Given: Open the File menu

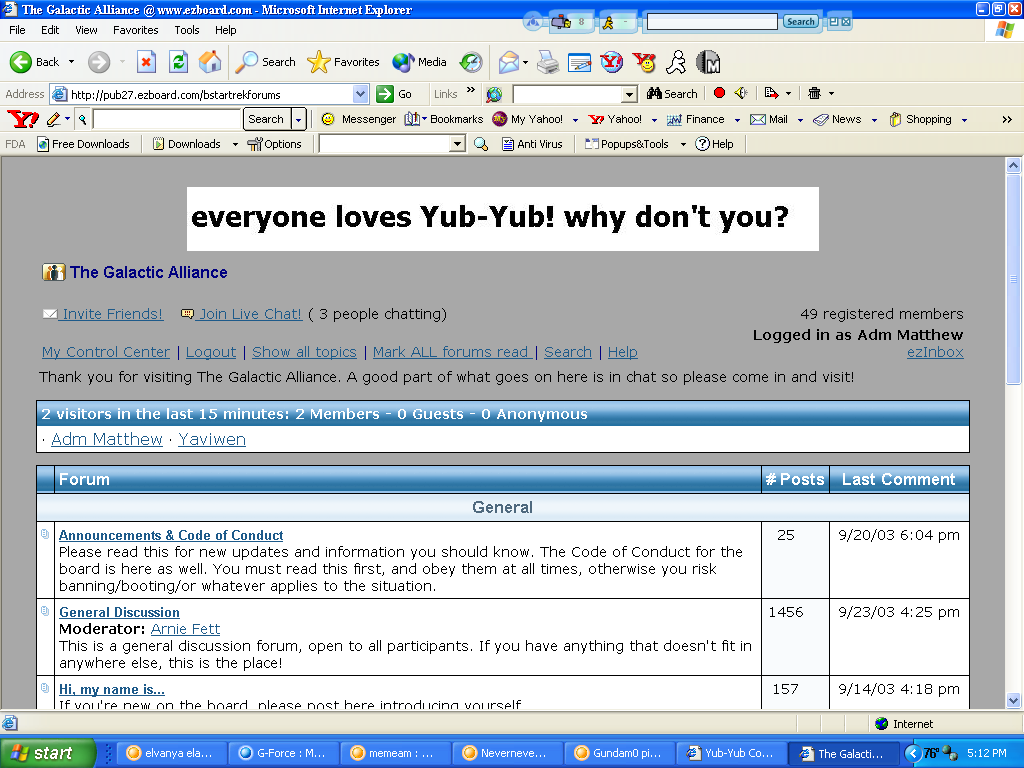Looking at the screenshot, I should (17, 30).
